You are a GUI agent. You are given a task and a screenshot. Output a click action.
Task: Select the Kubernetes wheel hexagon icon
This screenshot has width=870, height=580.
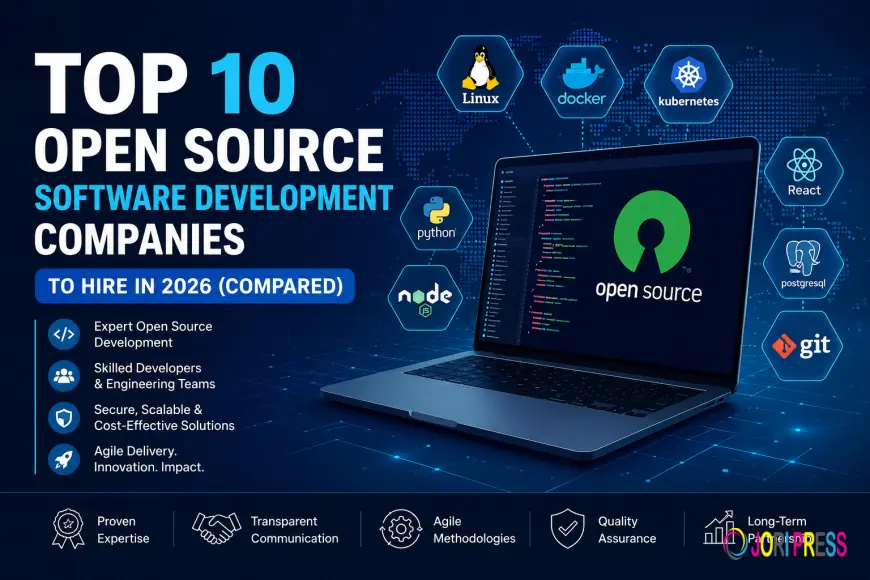[688, 84]
